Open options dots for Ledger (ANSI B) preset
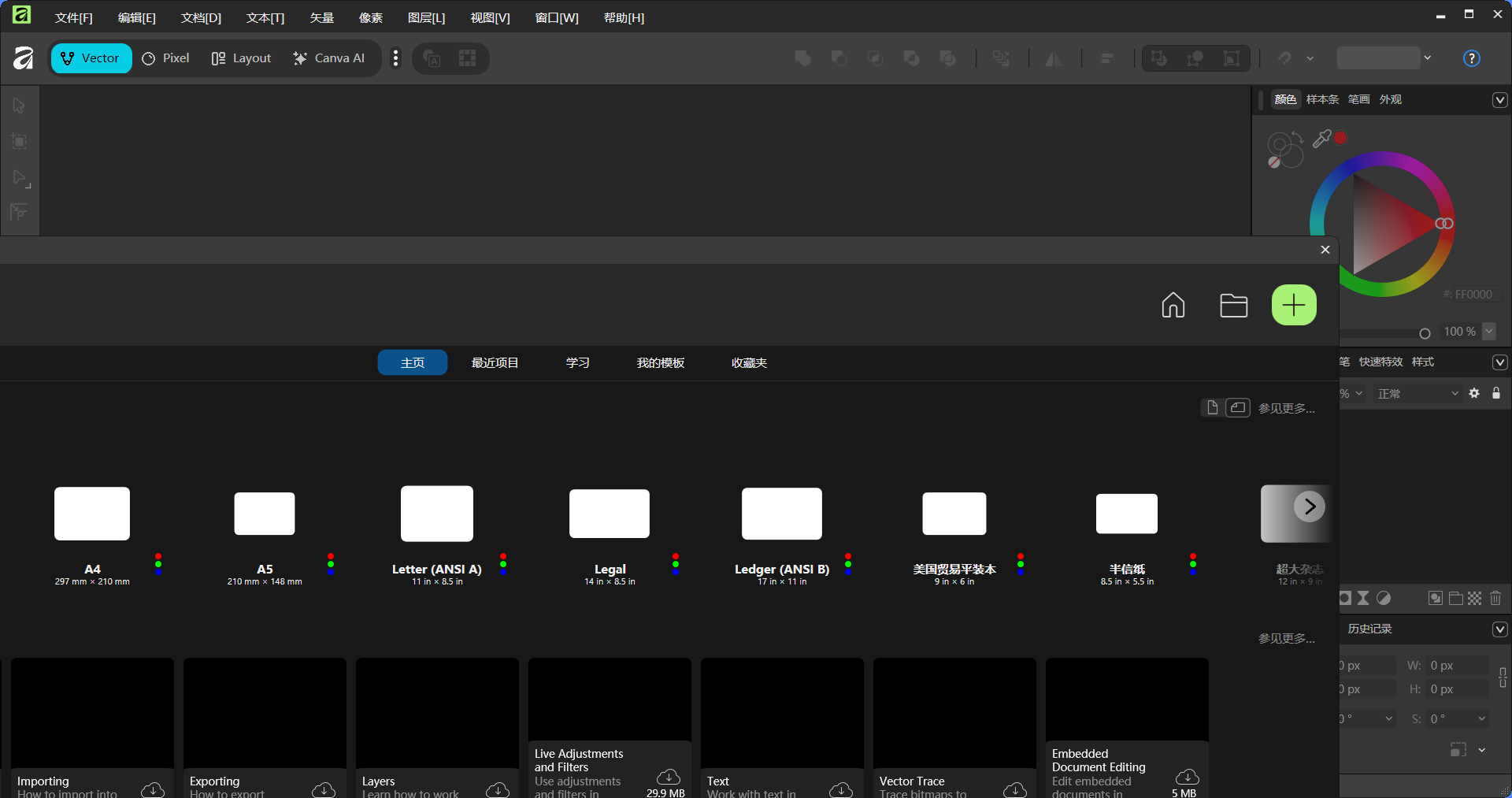This screenshot has width=1512, height=798. [x=848, y=563]
